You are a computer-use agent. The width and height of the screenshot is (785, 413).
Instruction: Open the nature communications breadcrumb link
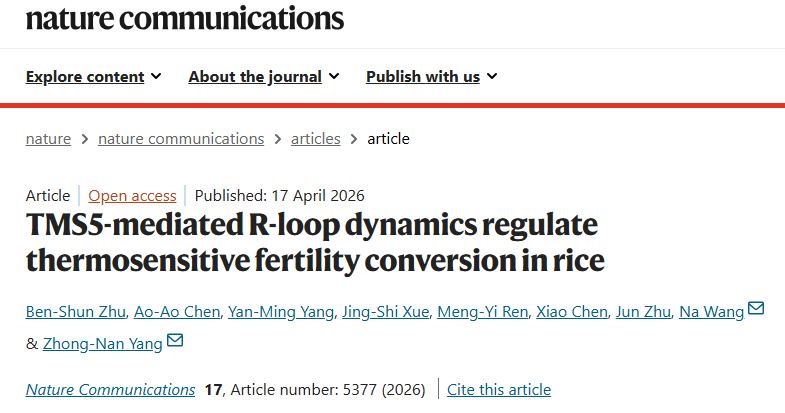tap(181, 139)
